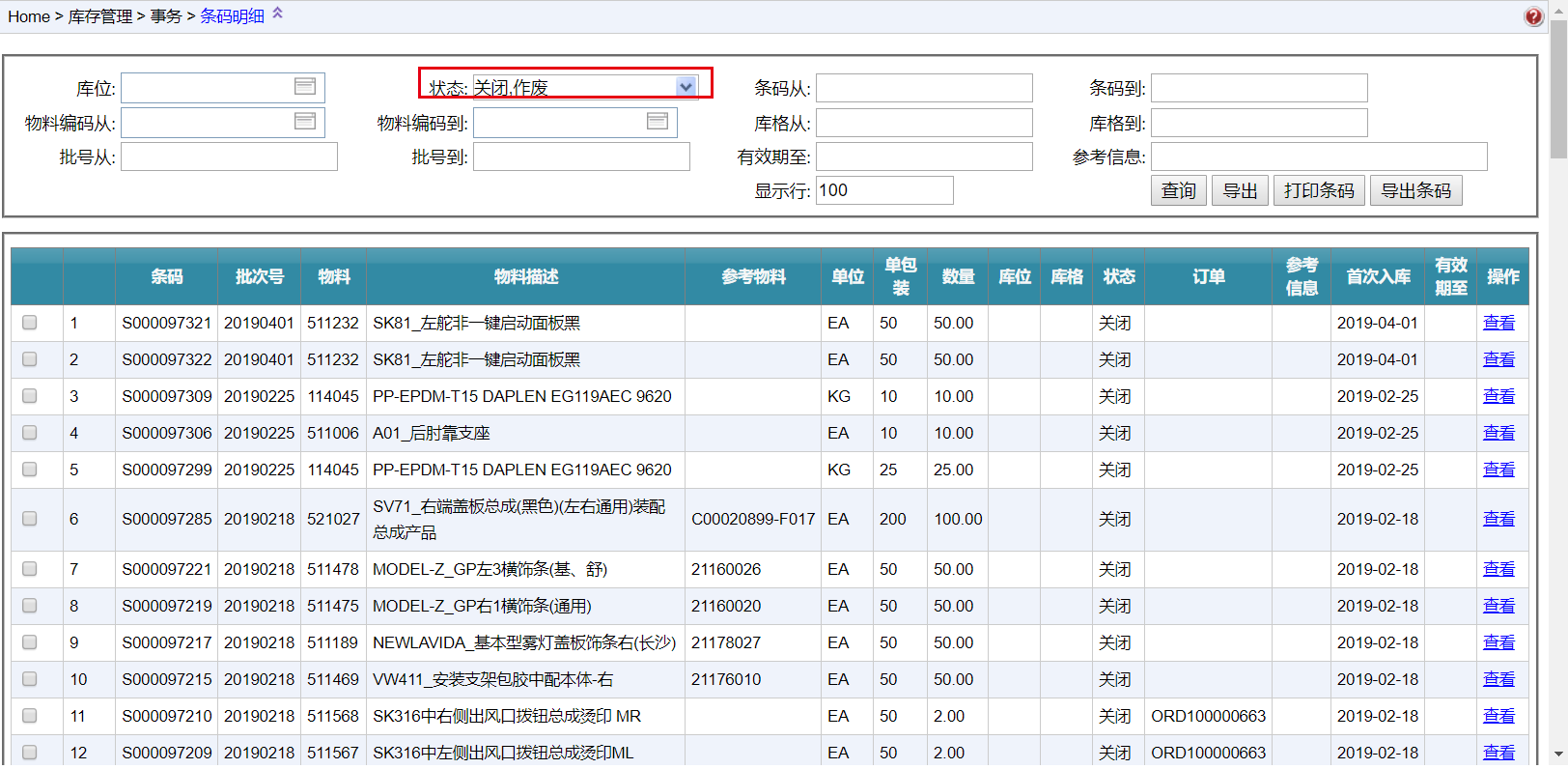This screenshot has height=769, width=1568.
Task: Open the 库位 lookup picker icon
Action: tap(305, 87)
